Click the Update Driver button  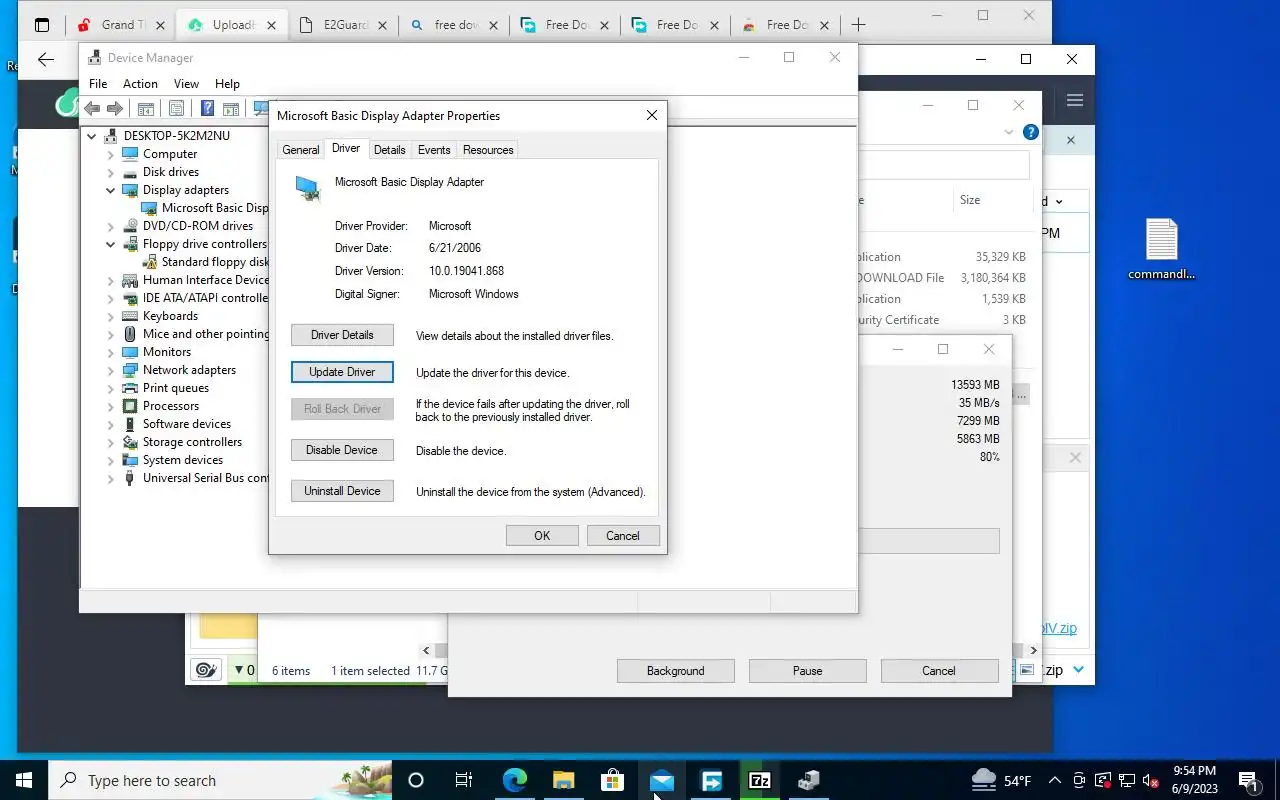click(342, 372)
